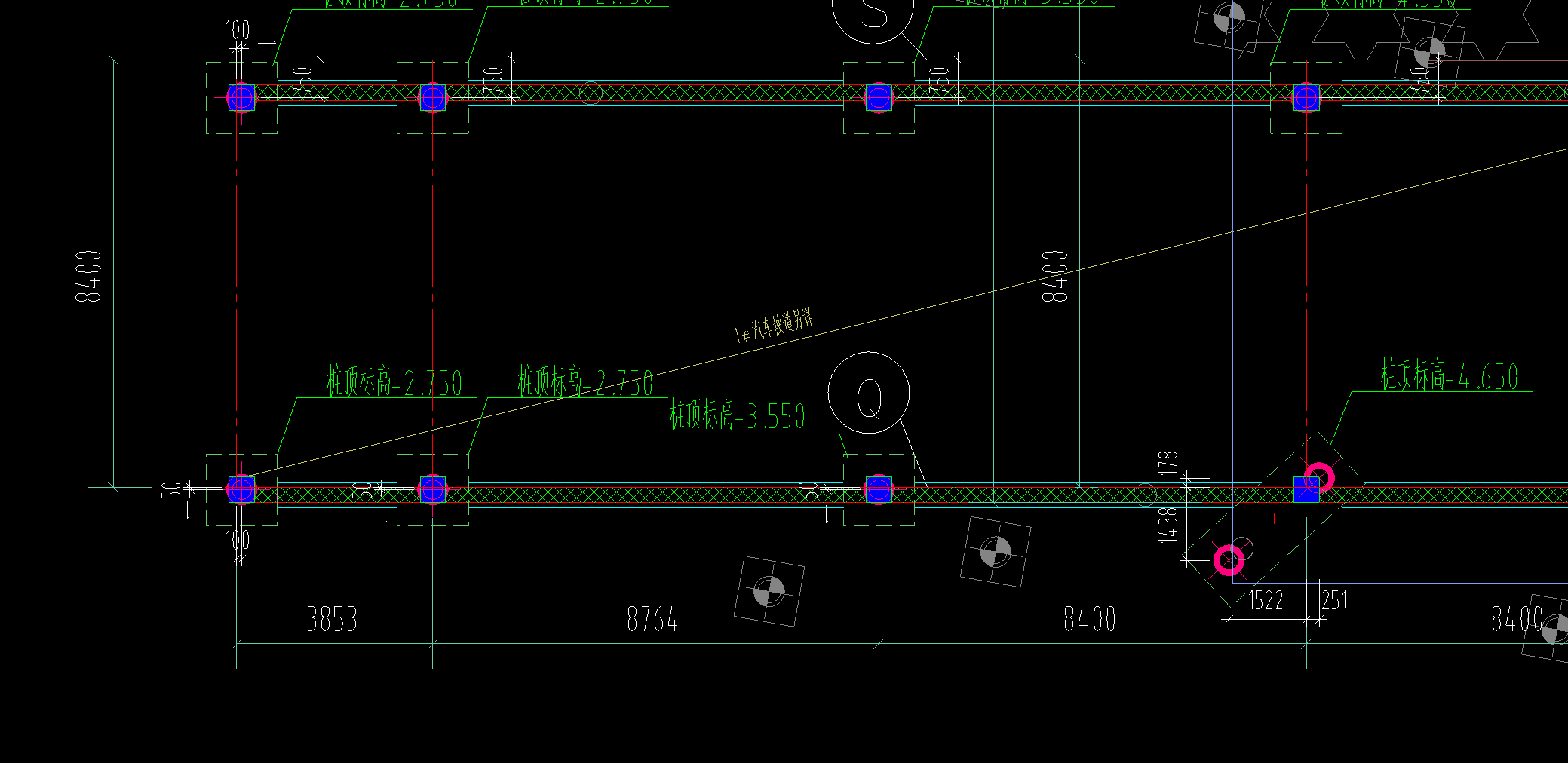This screenshot has height=763, width=1568.
Task: Select the Q grid axis bubble
Action: pos(869,393)
